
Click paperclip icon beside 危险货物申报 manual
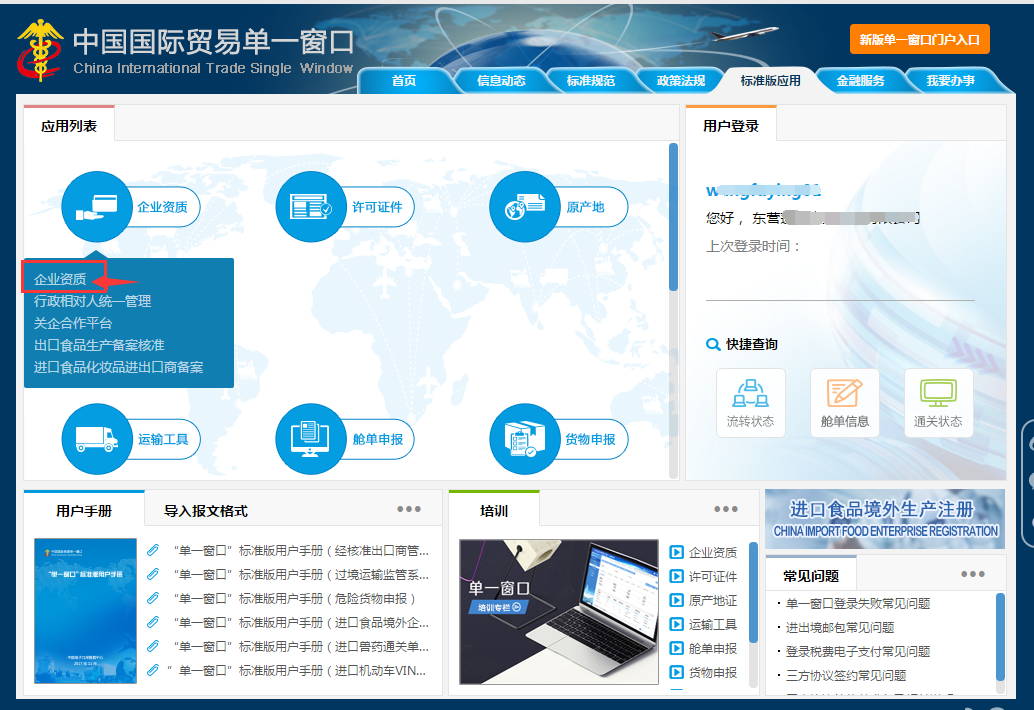click(153, 598)
